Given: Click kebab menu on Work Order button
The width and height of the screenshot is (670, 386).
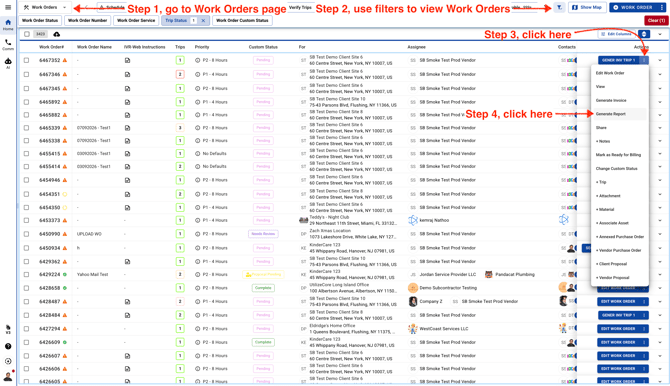Looking at the screenshot, I should coord(661,7).
